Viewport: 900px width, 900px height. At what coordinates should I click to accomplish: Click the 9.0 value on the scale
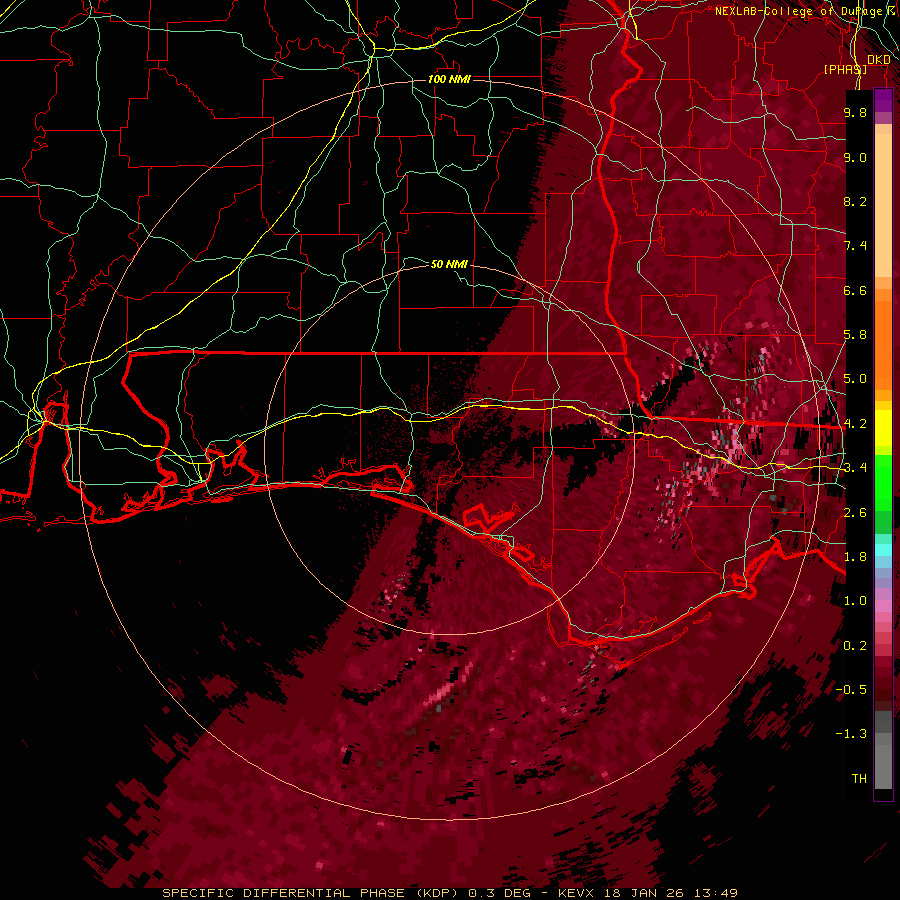[x=855, y=157]
